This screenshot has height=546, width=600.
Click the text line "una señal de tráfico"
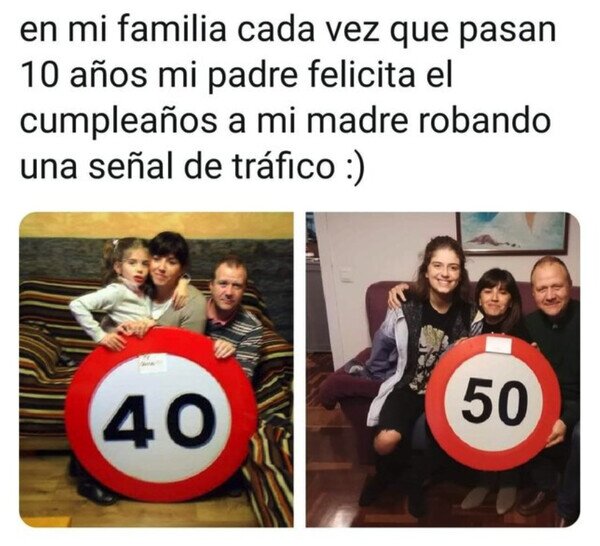click(x=178, y=168)
